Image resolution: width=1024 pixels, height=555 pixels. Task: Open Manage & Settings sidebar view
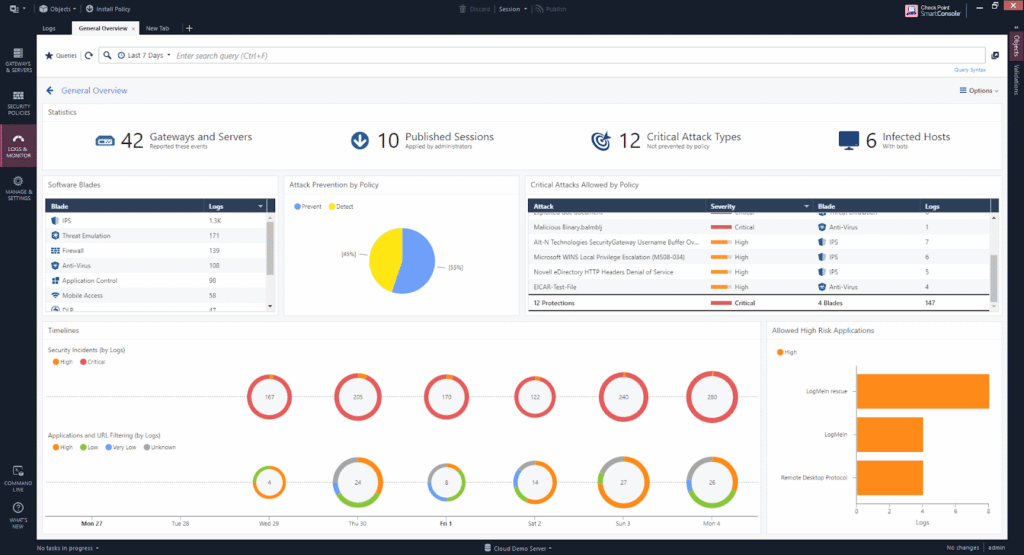pos(18,188)
